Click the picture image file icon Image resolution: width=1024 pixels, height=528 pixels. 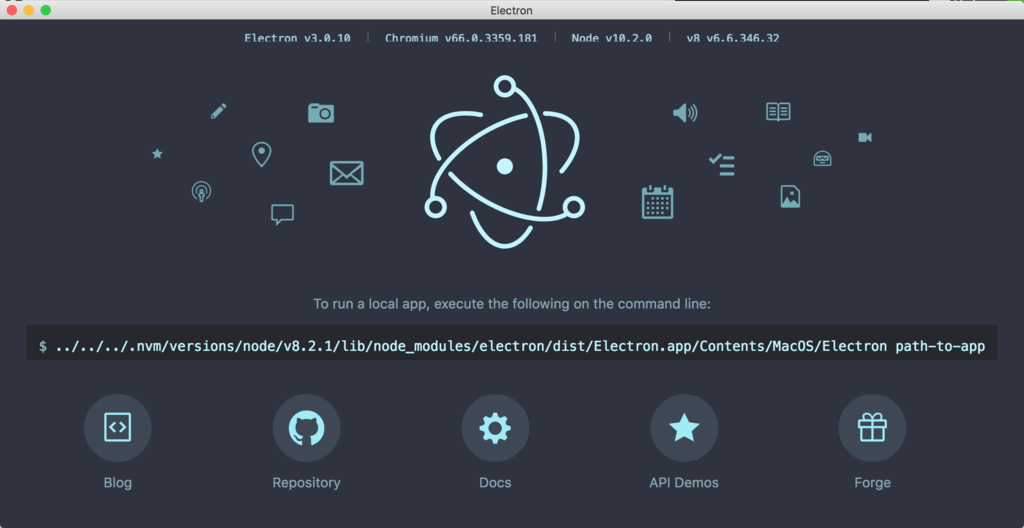(x=790, y=196)
